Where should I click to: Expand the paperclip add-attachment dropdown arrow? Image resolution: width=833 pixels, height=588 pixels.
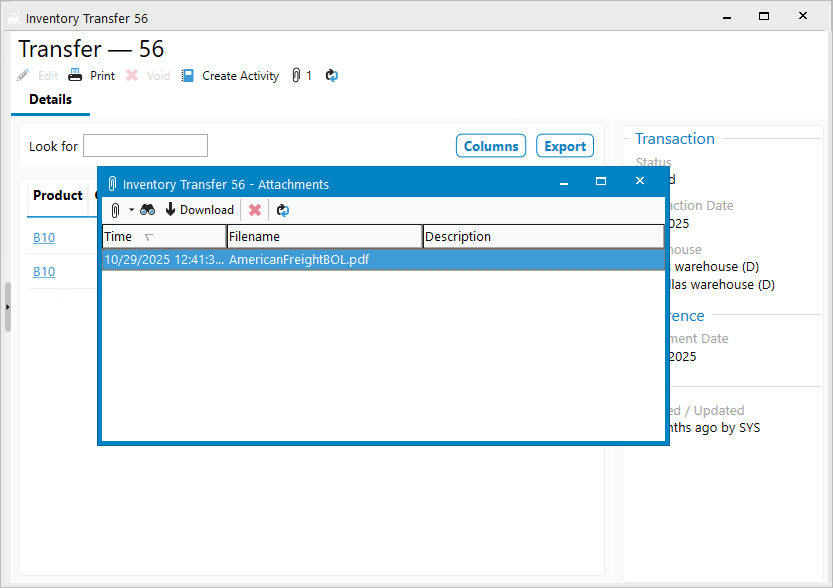coord(131,210)
